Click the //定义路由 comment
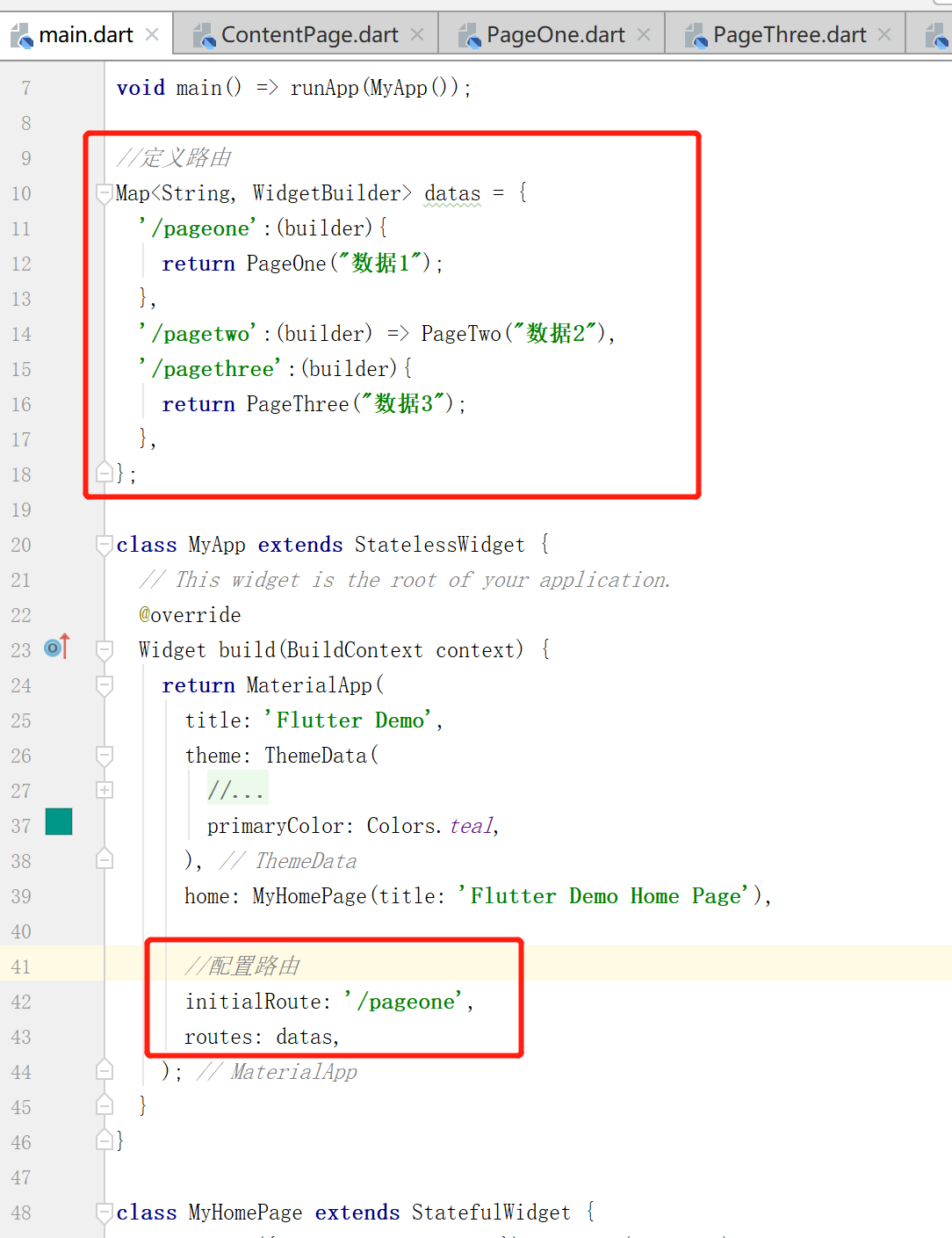 coord(174,158)
